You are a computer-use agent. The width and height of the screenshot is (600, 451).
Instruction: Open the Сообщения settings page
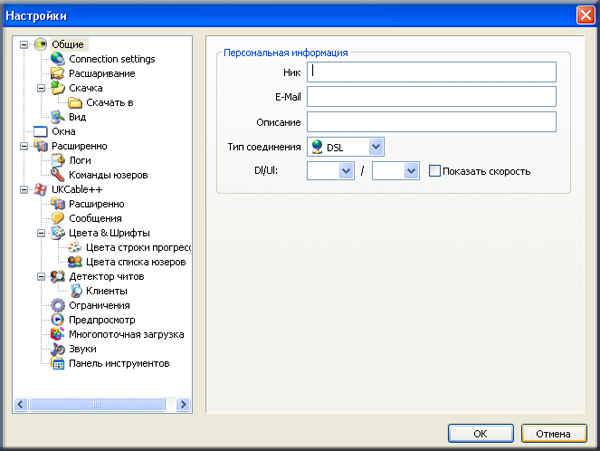pos(95,218)
